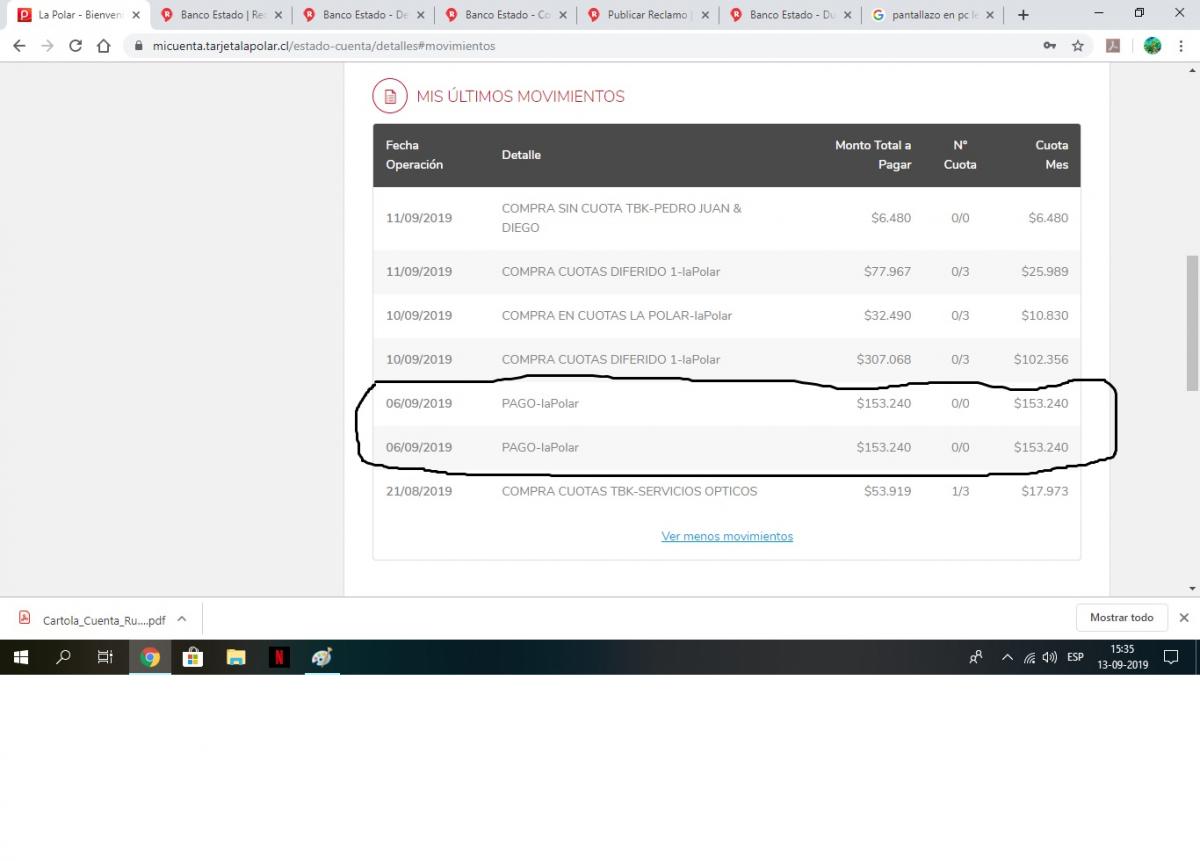Screen dimensions: 1200x861
Task: Open Microsoft Store from the taskbar
Action: 193,657
